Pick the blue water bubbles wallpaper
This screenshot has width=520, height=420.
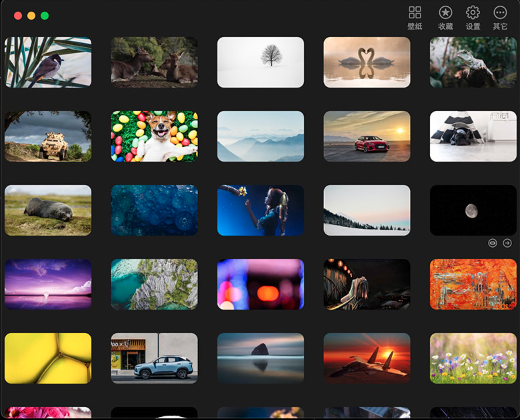(154, 210)
